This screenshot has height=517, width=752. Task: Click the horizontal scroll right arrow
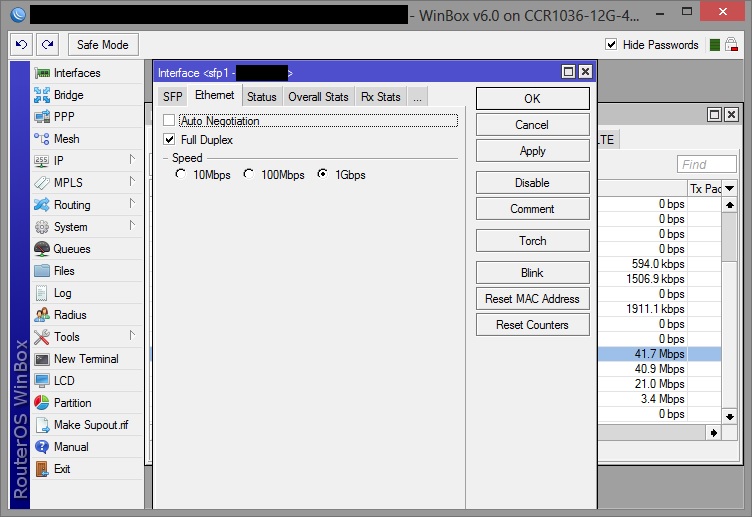click(714, 433)
